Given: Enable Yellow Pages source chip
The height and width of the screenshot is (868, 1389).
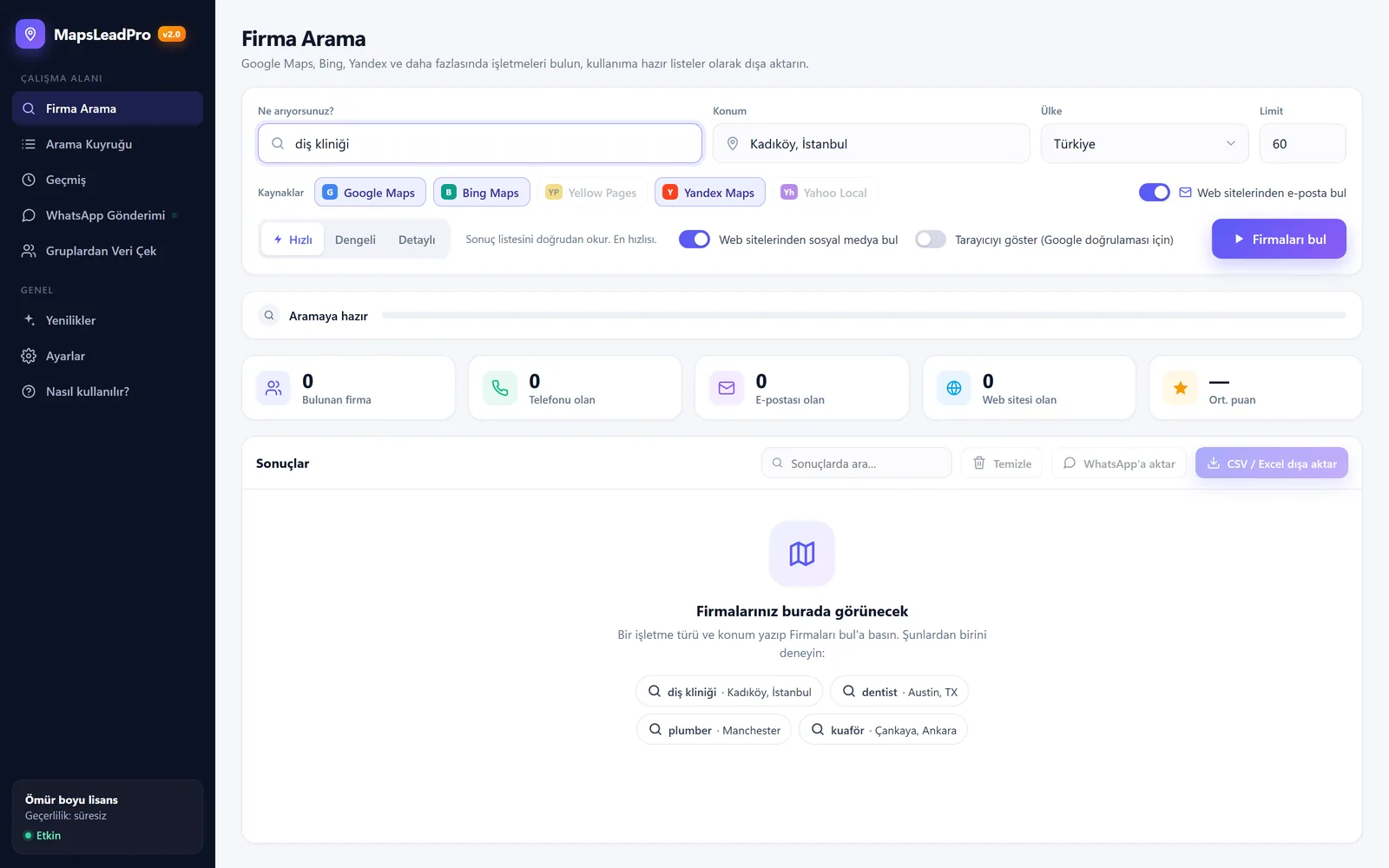Looking at the screenshot, I should coord(592,192).
